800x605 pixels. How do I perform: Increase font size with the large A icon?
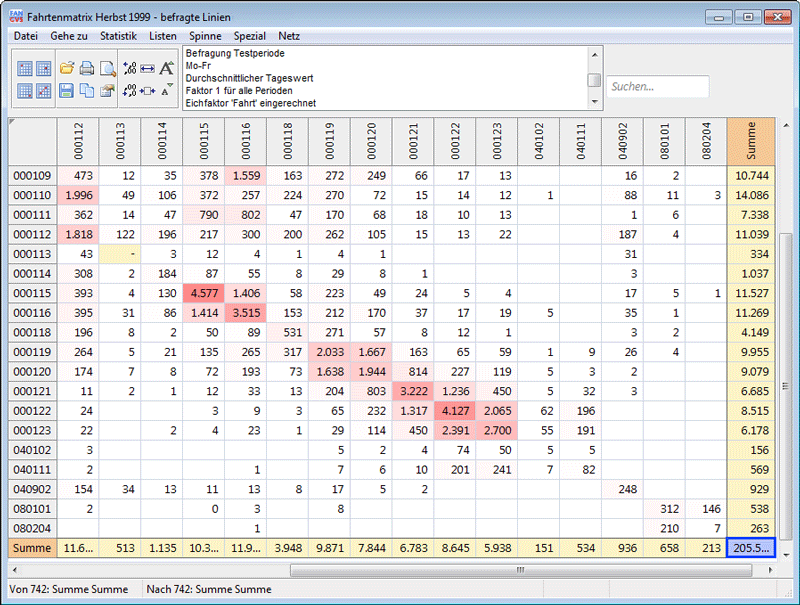coord(166,68)
